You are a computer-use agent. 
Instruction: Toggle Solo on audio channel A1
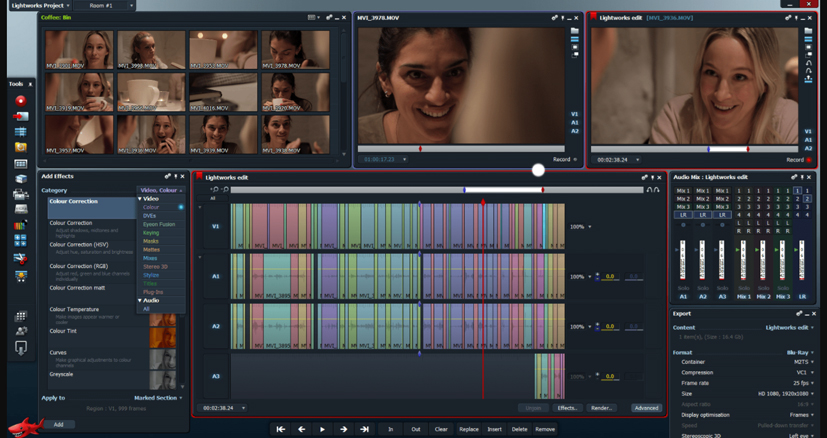[684, 288]
